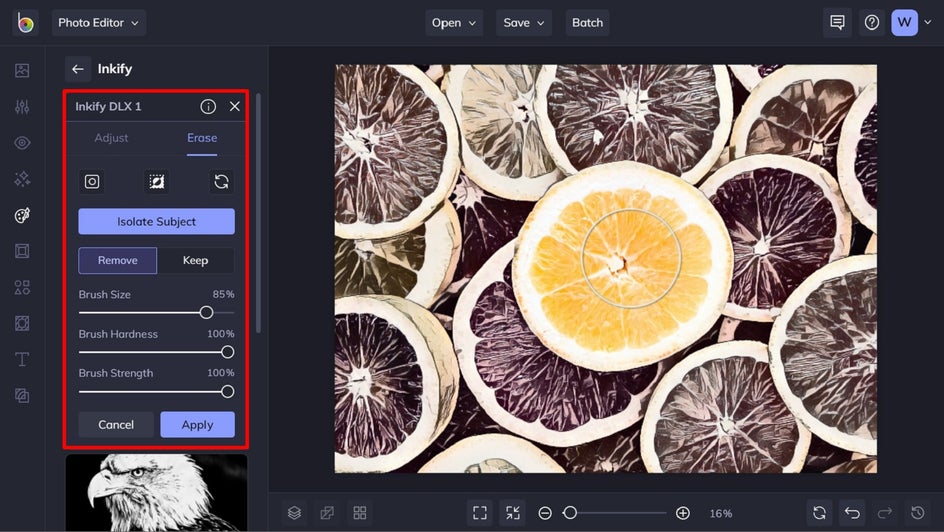Screen dimensions: 944x532
Task: Close the Inkify DLX 1 panel
Action: pos(235,107)
